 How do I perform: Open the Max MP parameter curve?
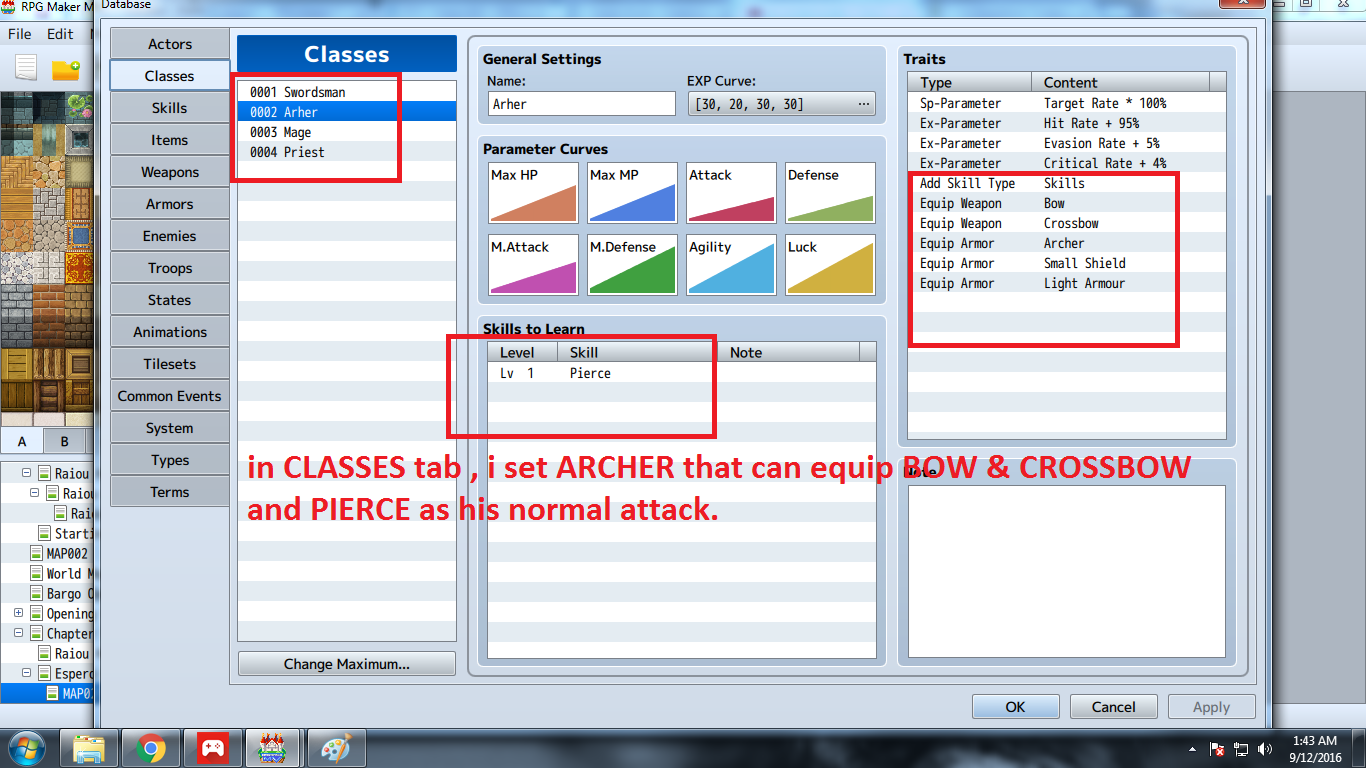pos(631,192)
